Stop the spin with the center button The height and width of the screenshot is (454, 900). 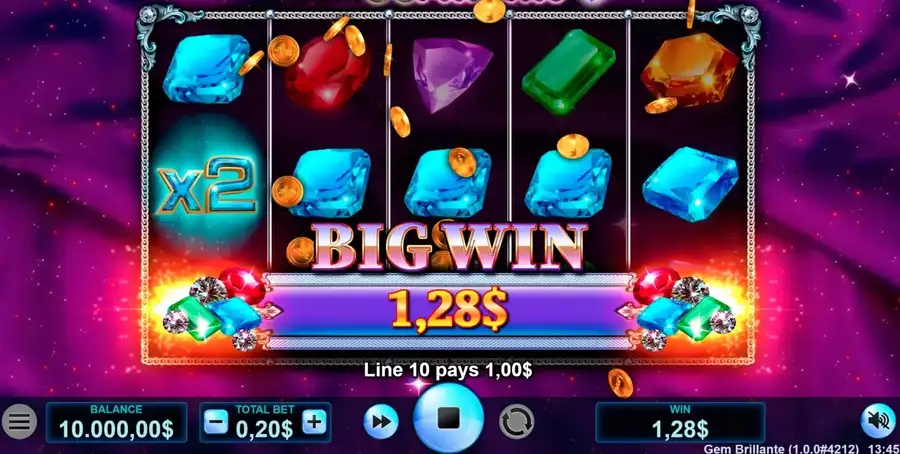(x=448, y=418)
